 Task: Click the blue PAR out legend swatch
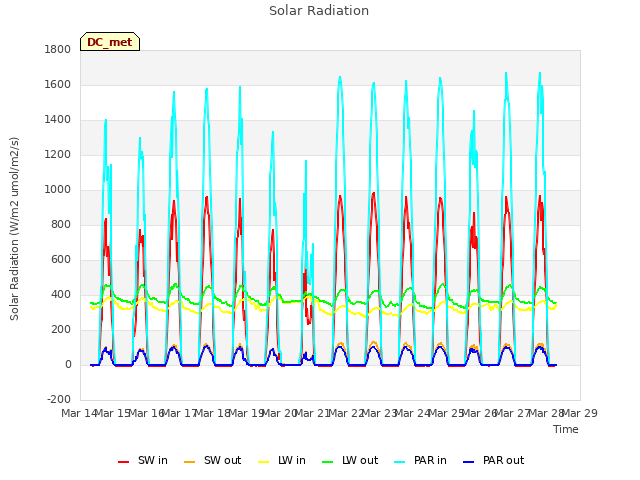tap(469, 462)
